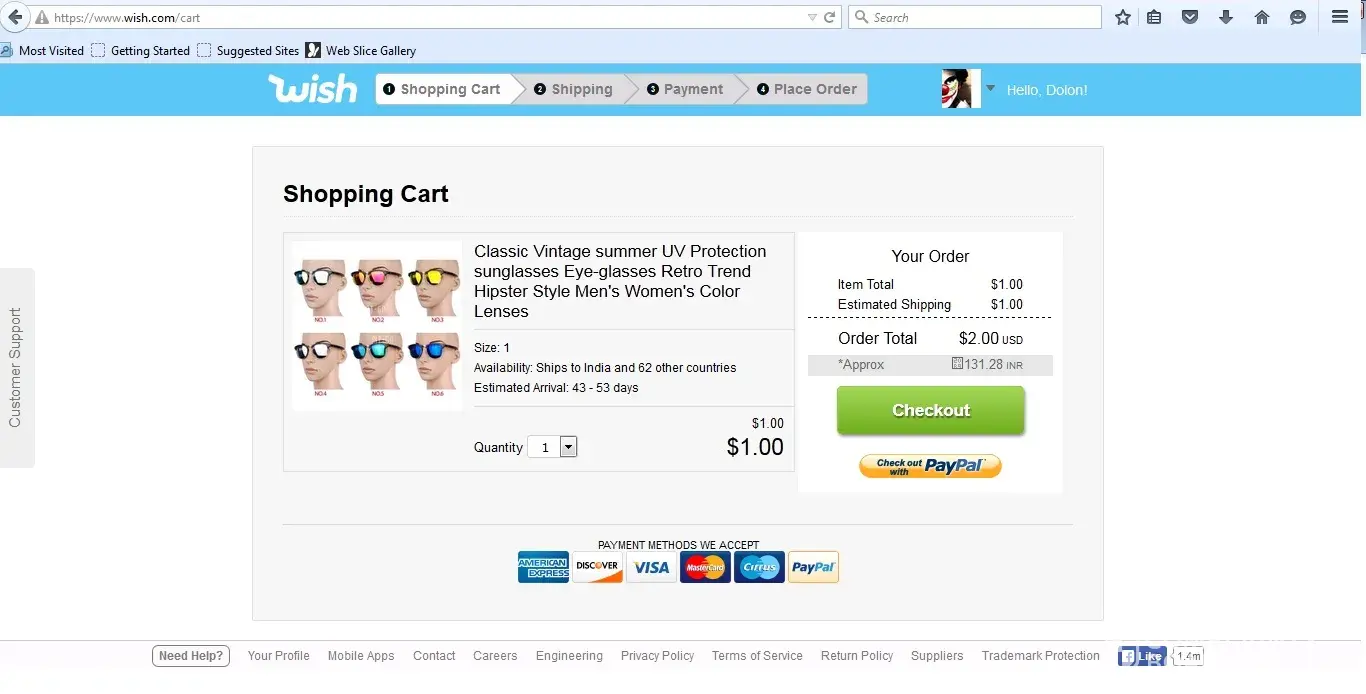1366x694 pixels.
Task: Click the browser back arrow button
Action: tap(15, 17)
